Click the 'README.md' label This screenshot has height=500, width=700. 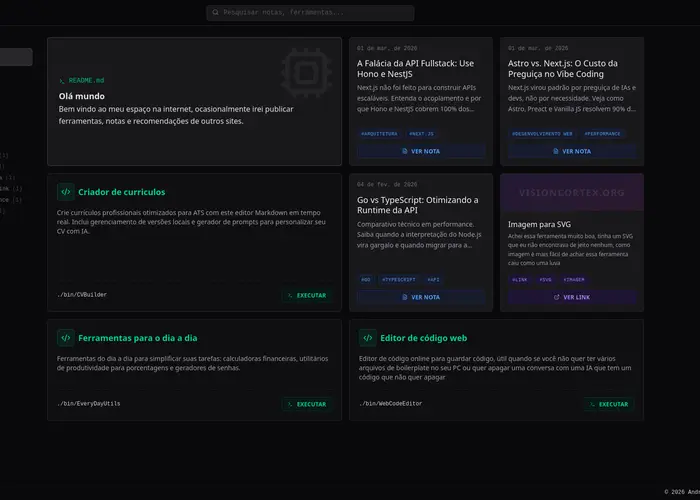86,81
